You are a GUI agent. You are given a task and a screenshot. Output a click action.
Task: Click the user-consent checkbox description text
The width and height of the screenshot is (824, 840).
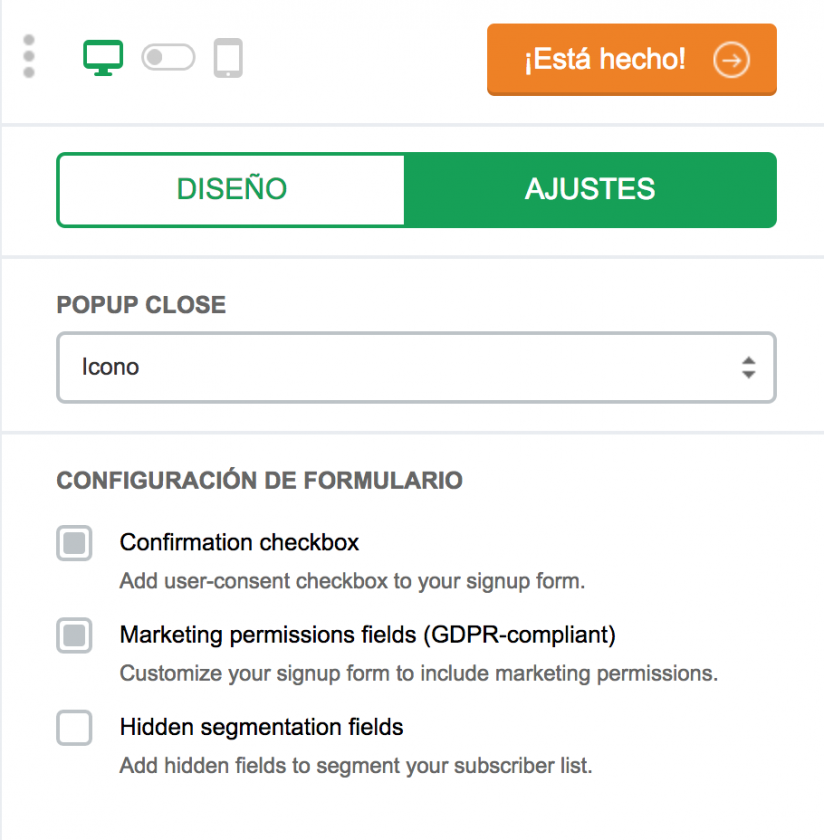click(x=352, y=581)
